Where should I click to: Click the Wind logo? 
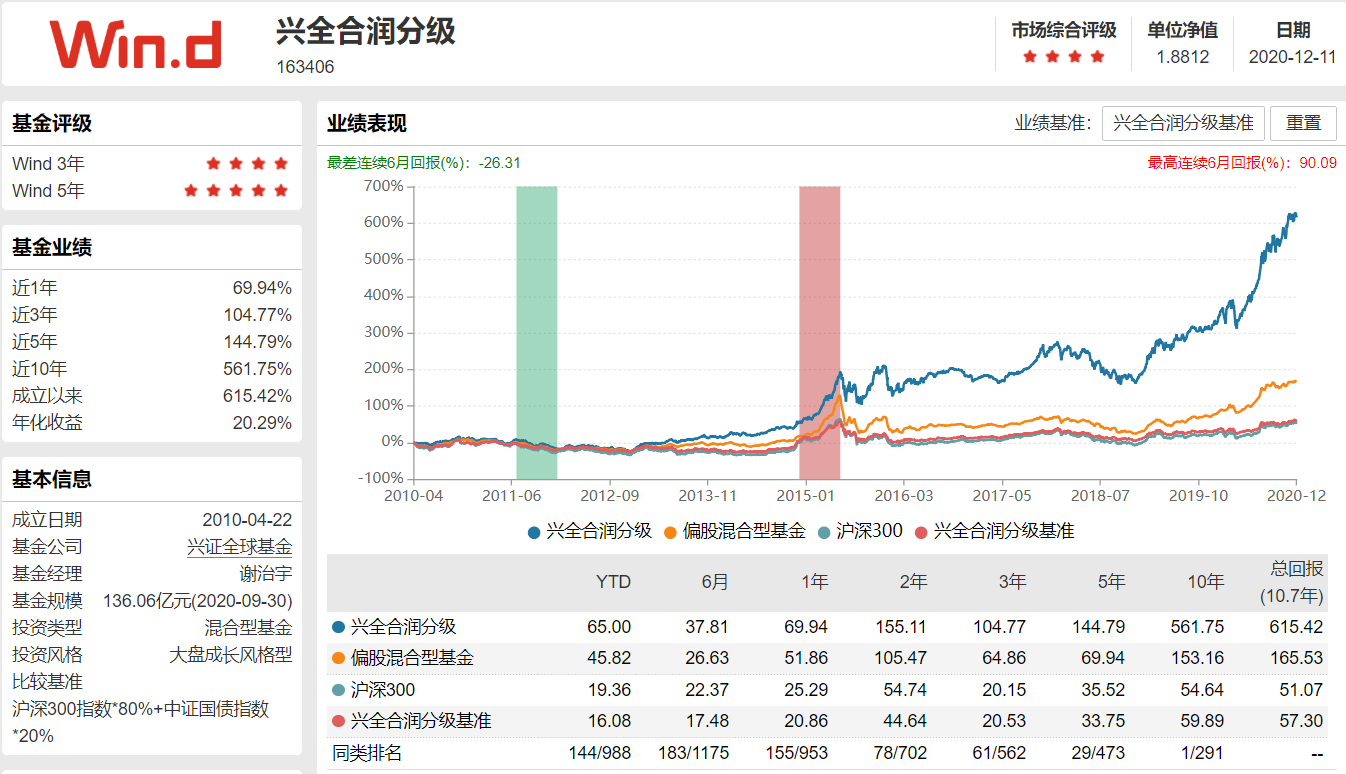coord(135,43)
